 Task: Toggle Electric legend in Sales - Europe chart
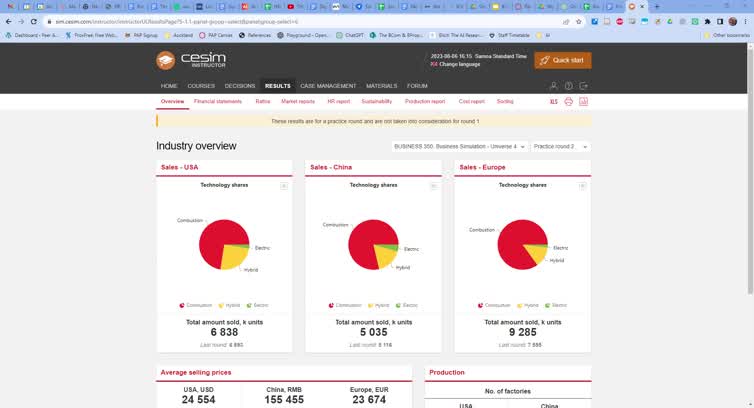pyautogui.click(x=555, y=305)
